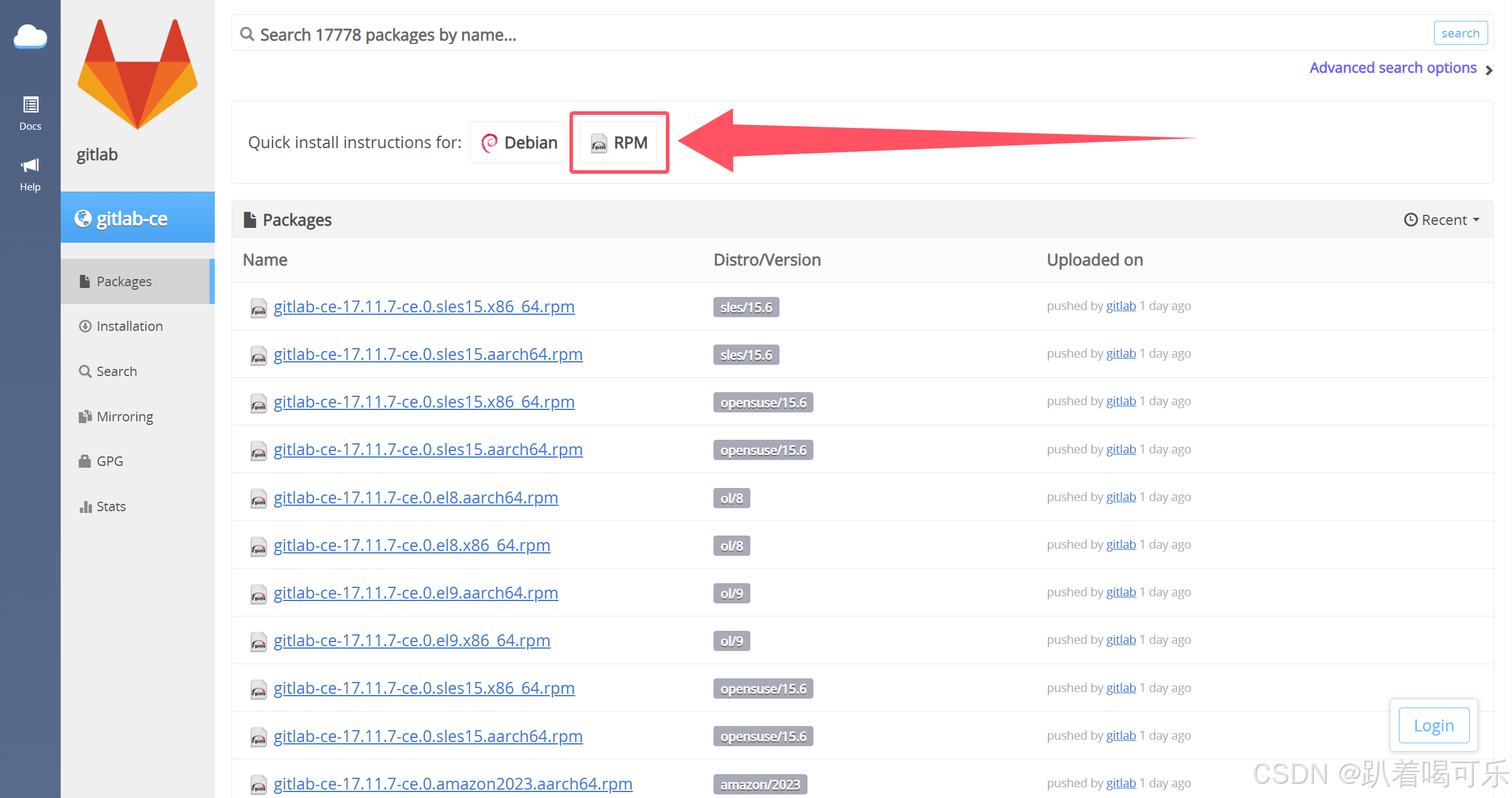This screenshot has height=798, width=1512.
Task: Click the Name column header
Action: 265,260
